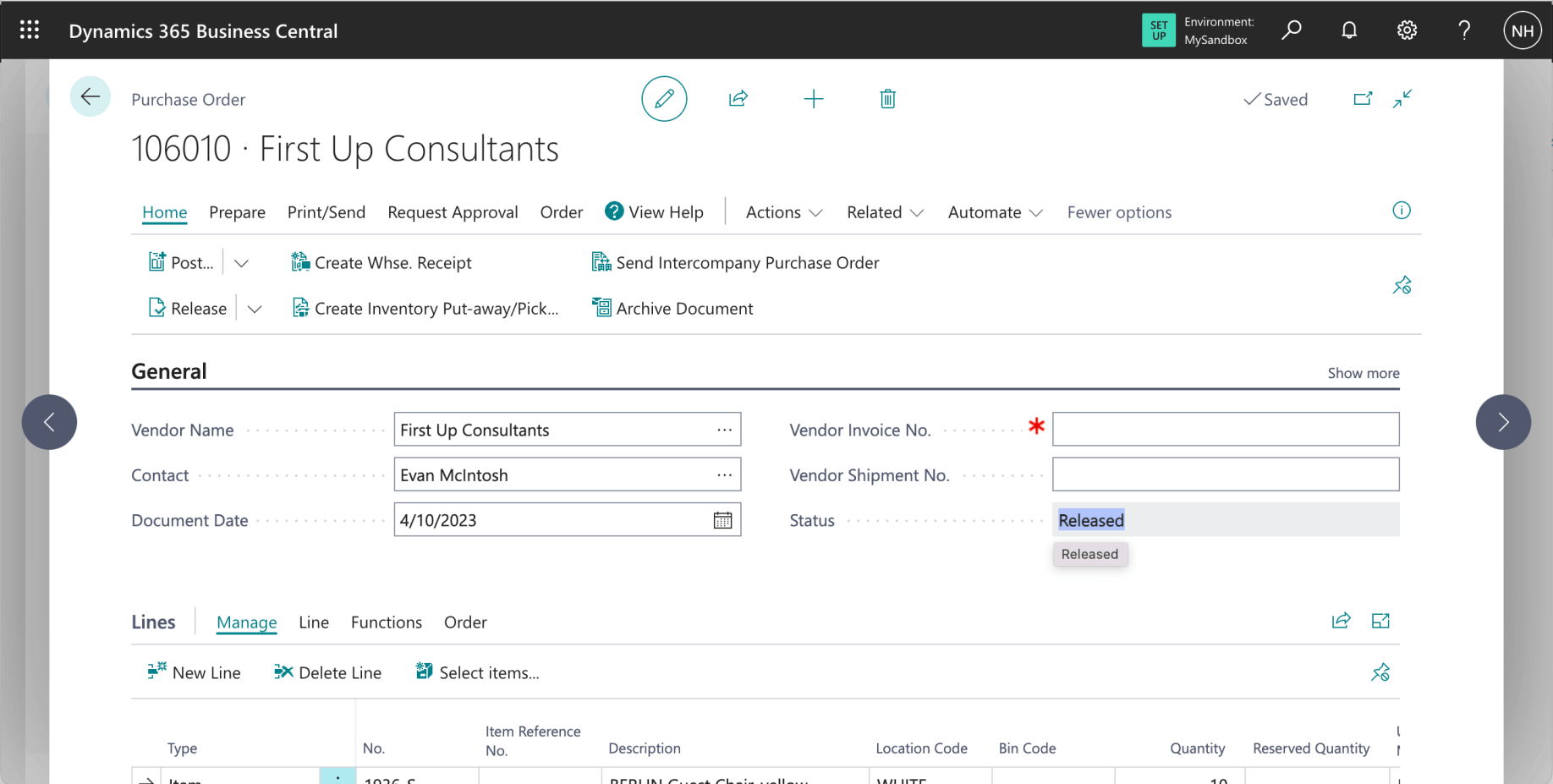This screenshot has width=1553, height=784.
Task: Click the Vendor Invoice No. input field
Action: [1226, 430]
